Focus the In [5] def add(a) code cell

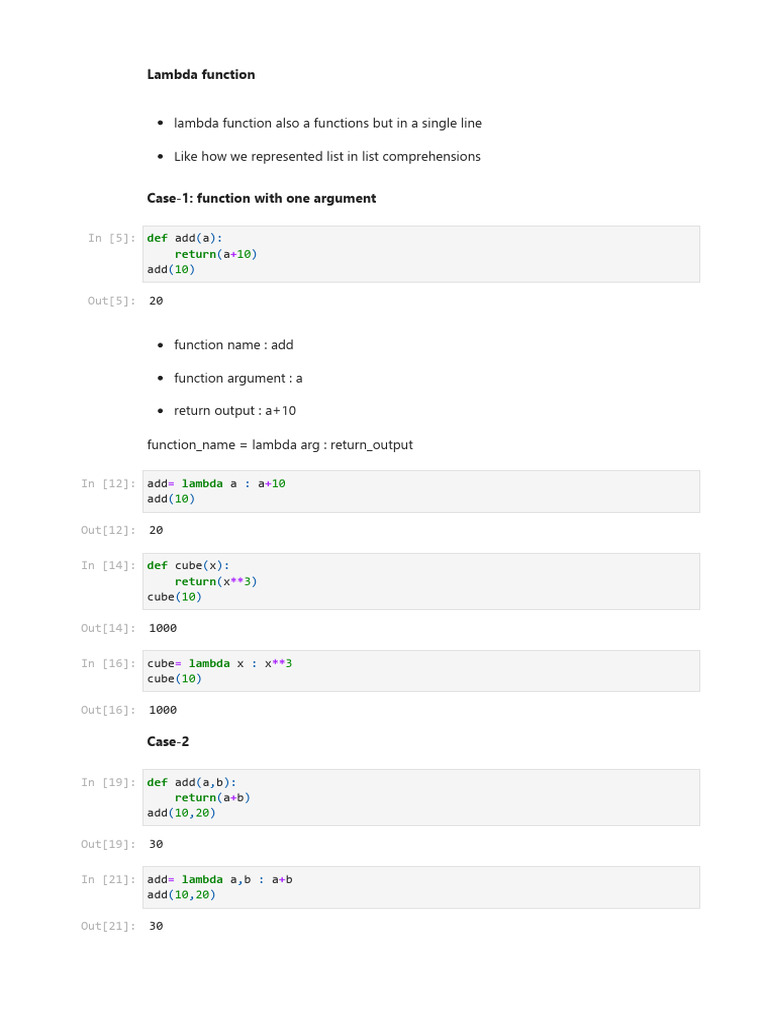421,254
